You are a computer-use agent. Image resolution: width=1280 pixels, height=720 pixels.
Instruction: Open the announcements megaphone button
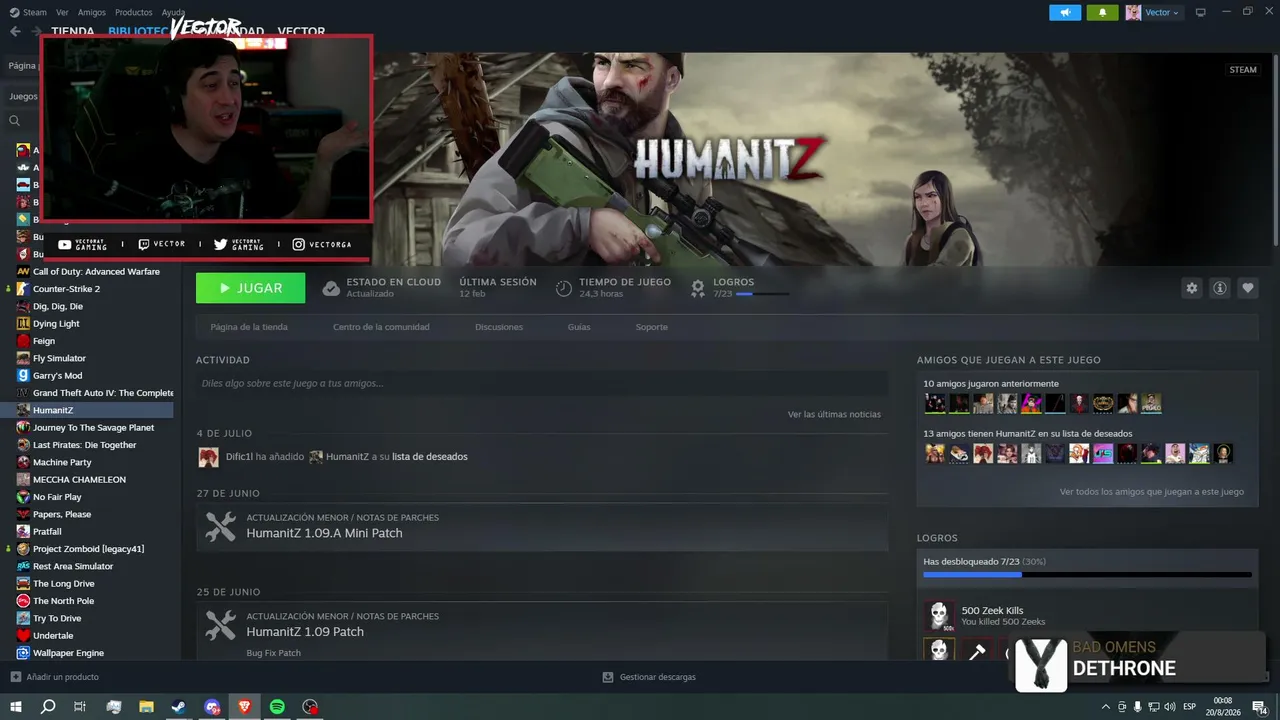[x=1065, y=12]
